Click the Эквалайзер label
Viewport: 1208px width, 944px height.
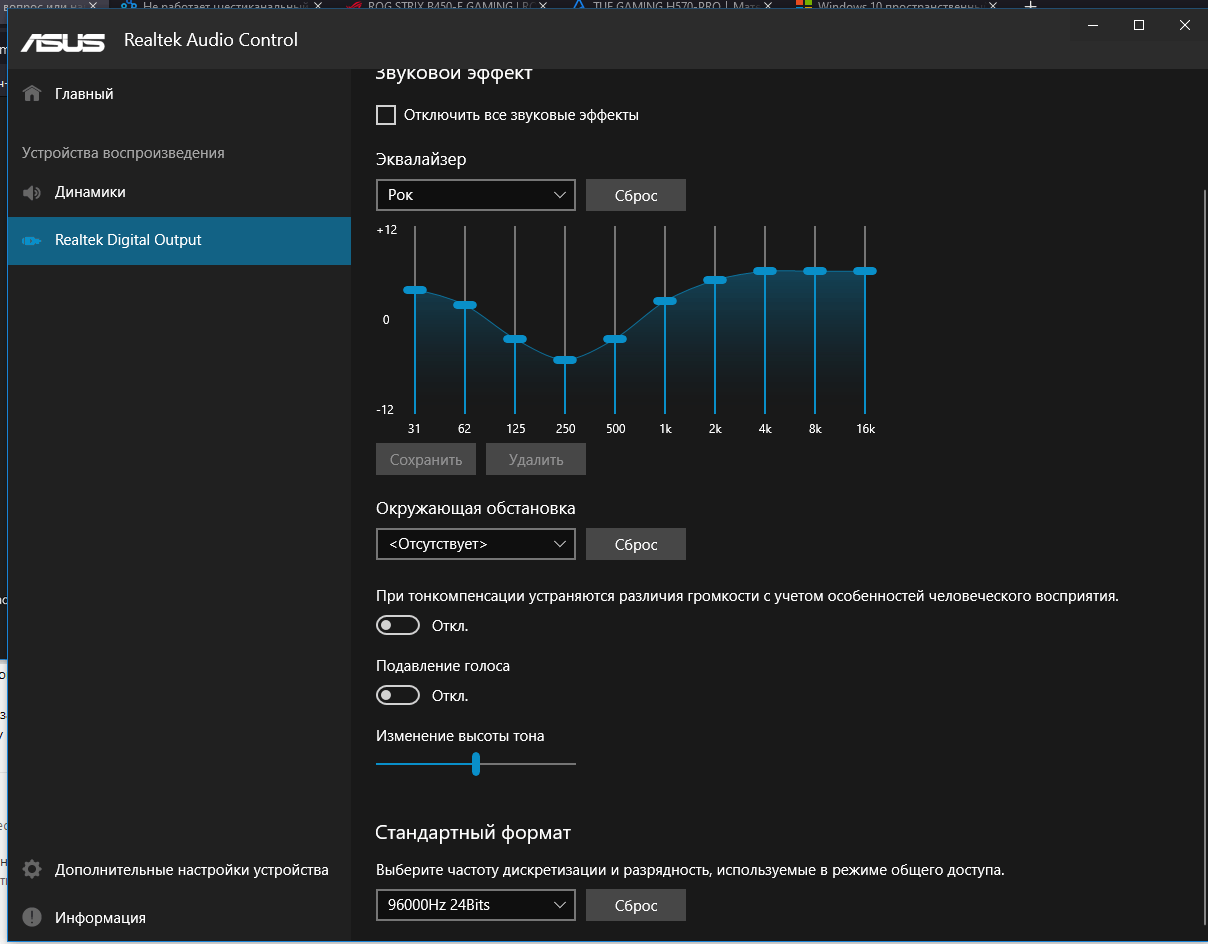click(x=421, y=159)
